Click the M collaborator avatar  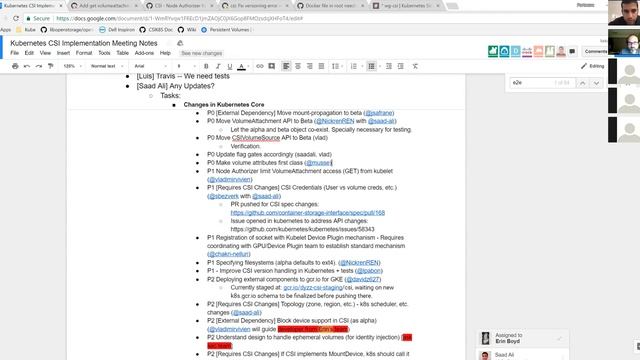(x=549, y=51)
